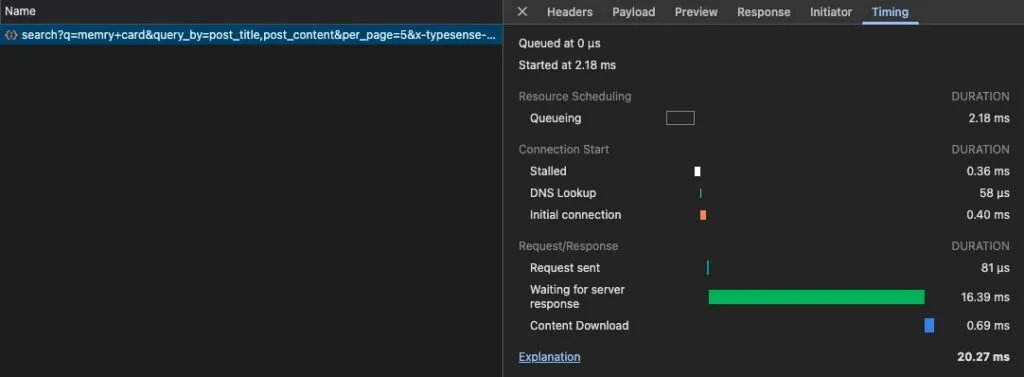Select the search?q=memry+card request row
Screen dimensions: 1024x377
tap(251, 35)
